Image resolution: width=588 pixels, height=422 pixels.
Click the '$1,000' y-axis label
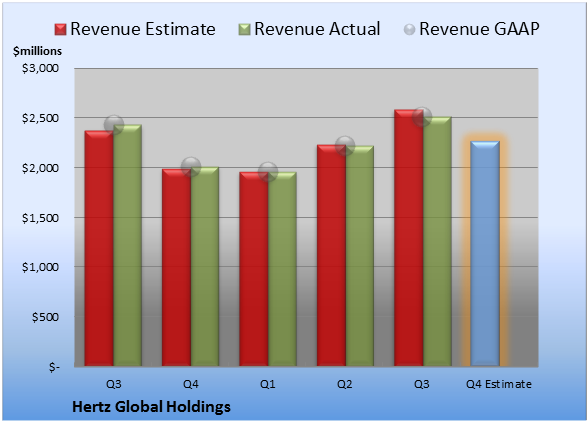(x=40, y=267)
